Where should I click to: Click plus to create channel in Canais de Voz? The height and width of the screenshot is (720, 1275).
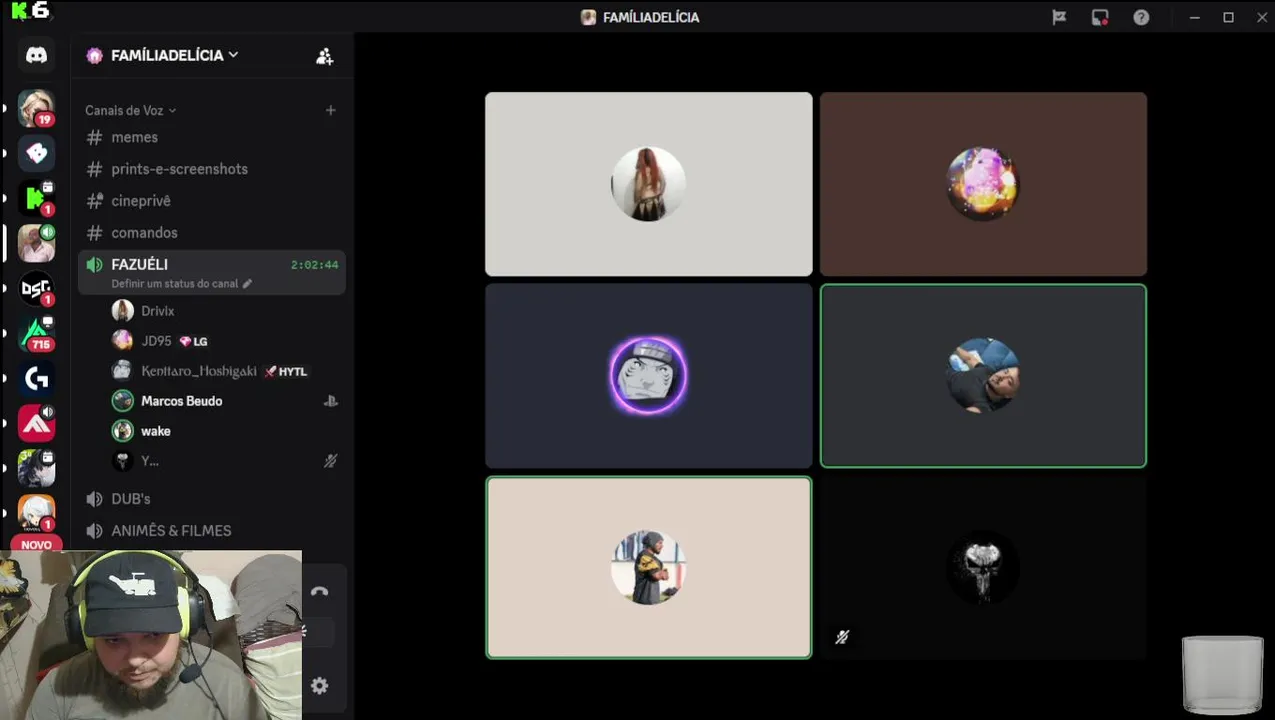click(x=330, y=110)
